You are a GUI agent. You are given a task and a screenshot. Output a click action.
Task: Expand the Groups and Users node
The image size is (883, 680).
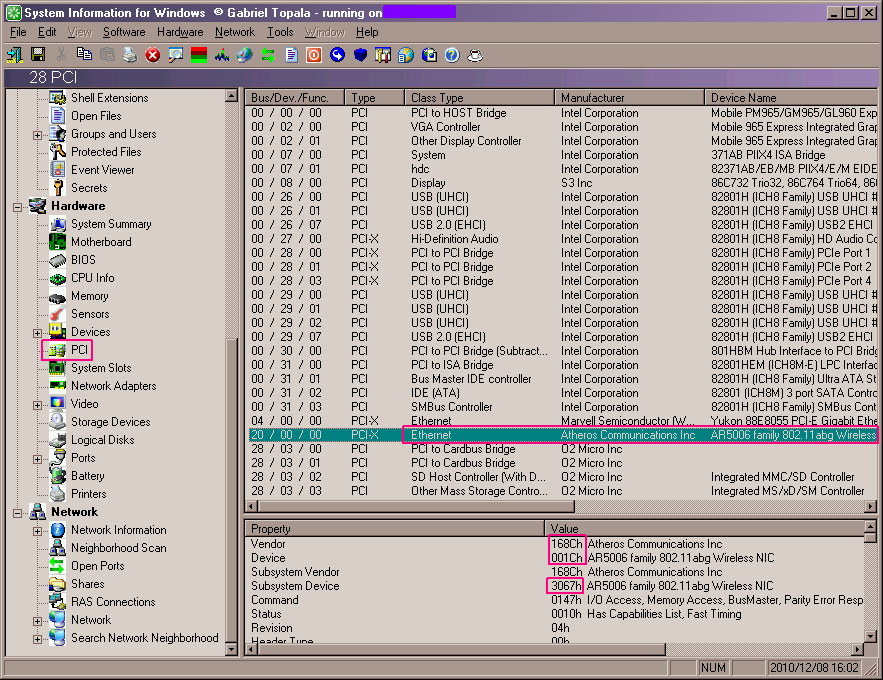[x=38, y=135]
